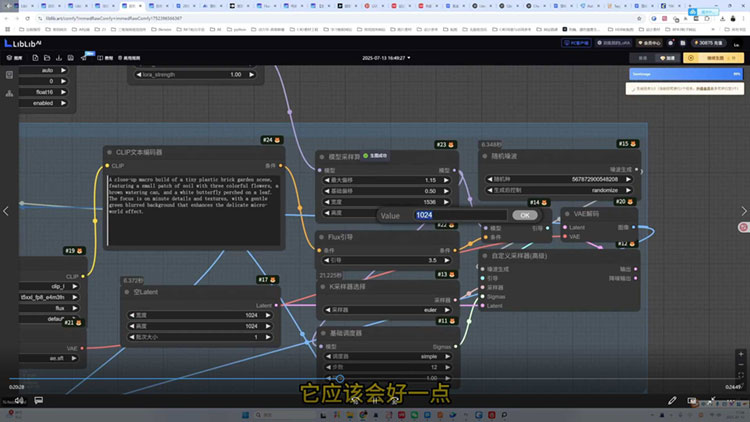Open the 调度器 simple dropdown
The height and width of the screenshot is (422, 750).
pos(386,355)
